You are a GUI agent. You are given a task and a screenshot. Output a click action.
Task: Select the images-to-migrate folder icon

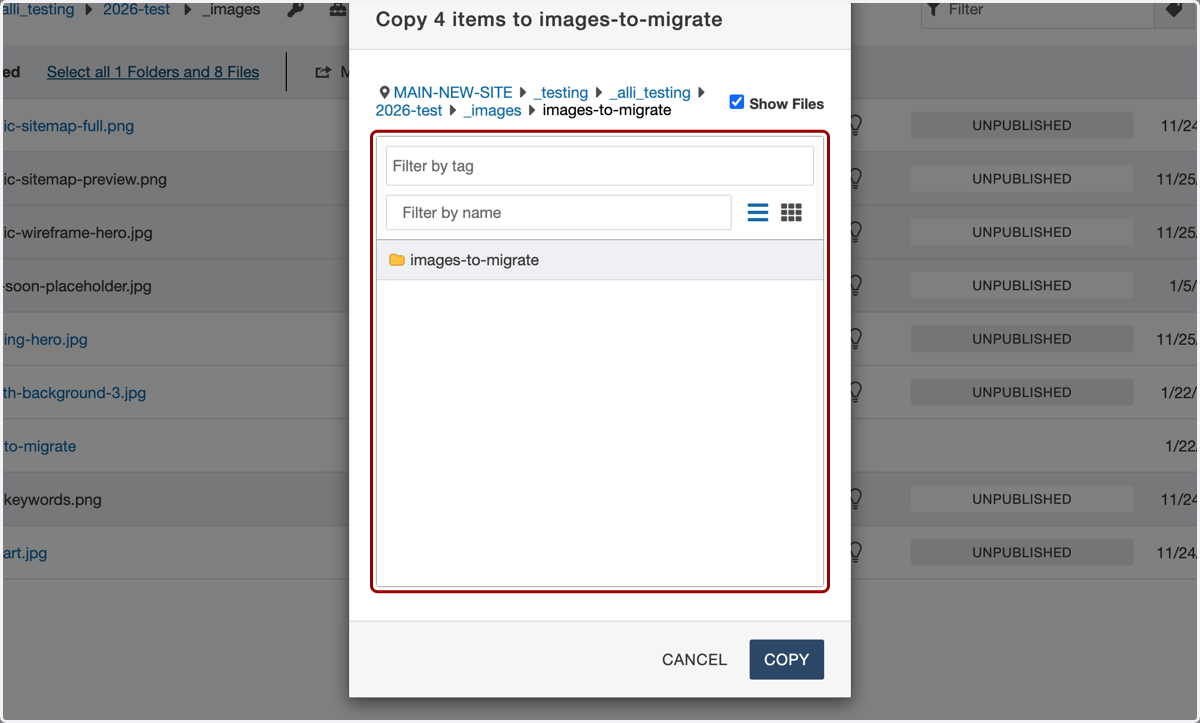pos(397,260)
